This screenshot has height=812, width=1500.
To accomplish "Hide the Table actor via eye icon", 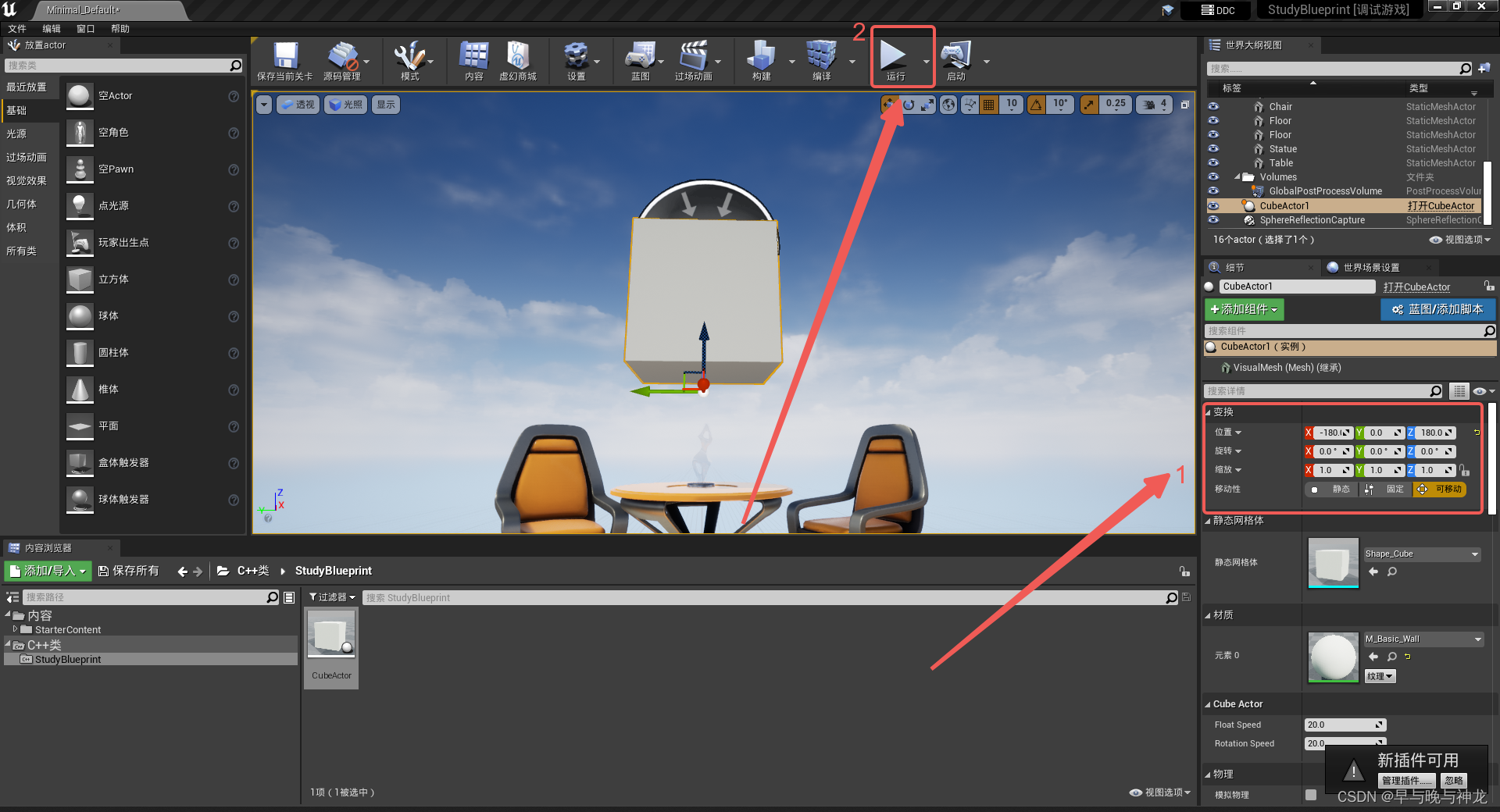I will pyautogui.click(x=1213, y=162).
